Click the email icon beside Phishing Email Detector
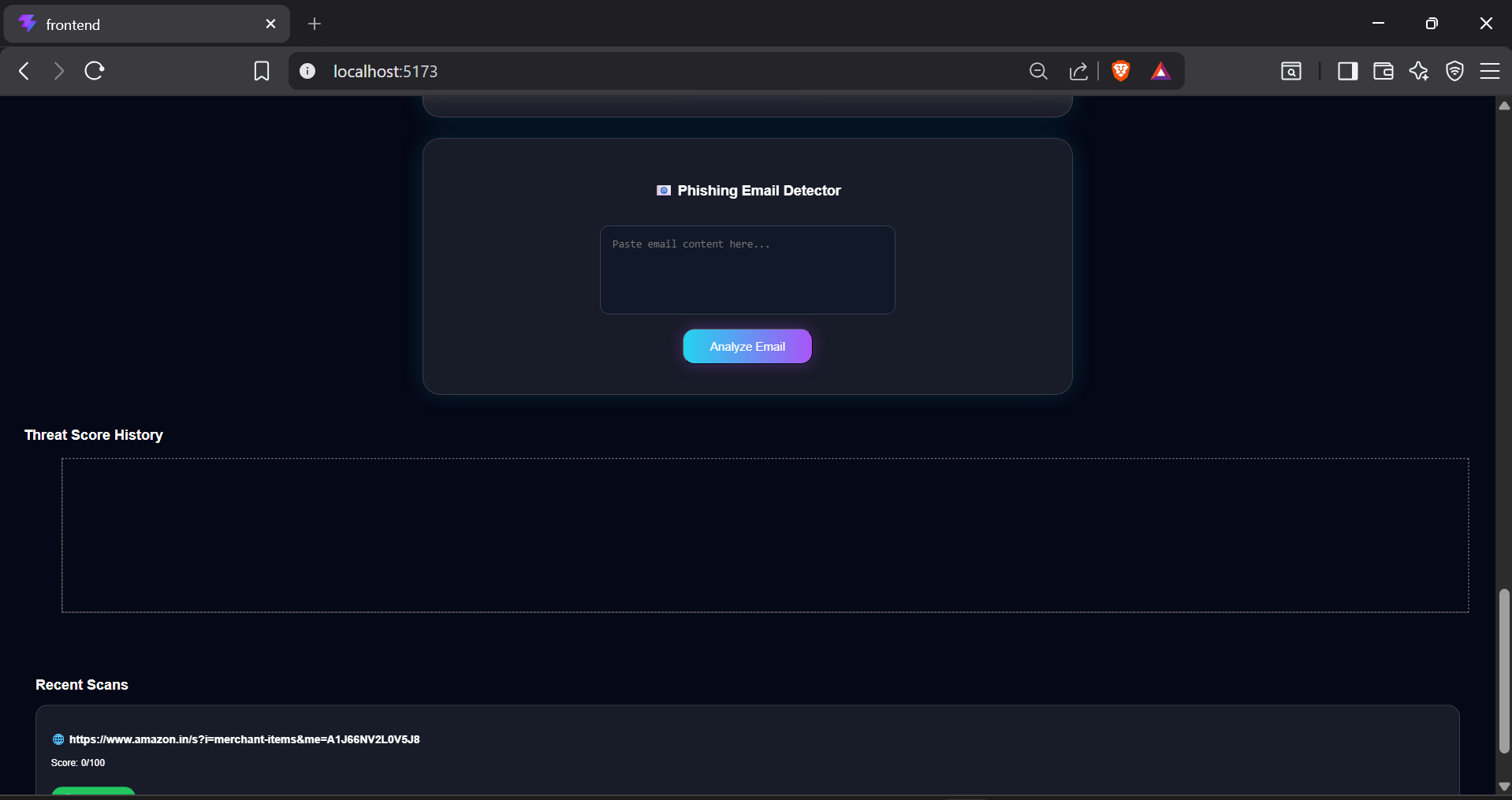The width and height of the screenshot is (1512, 800). [664, 191]
